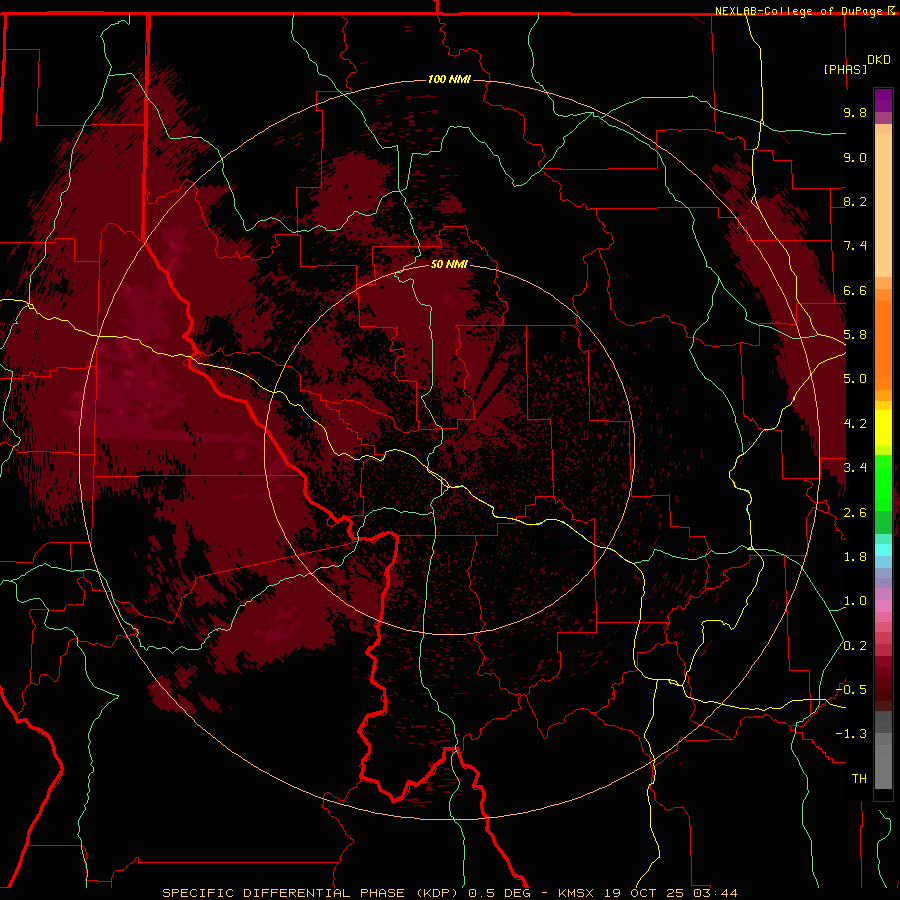The width and height of the screenshot is (900, 900).
Task: Click the 6.6 legend value
Action: tap(855, 290)
